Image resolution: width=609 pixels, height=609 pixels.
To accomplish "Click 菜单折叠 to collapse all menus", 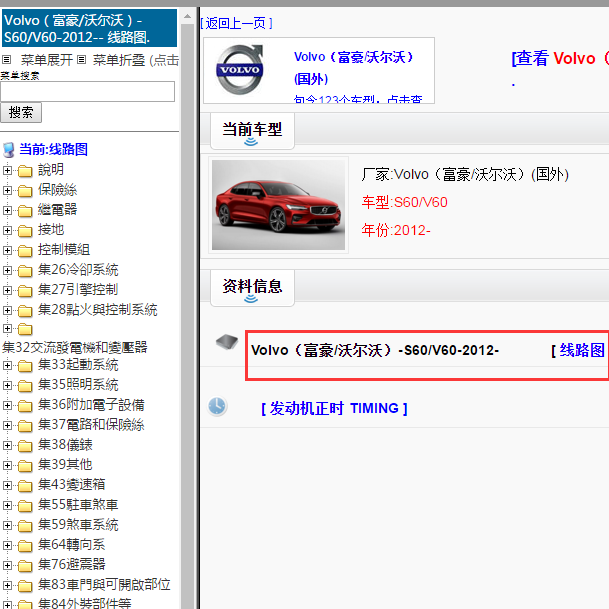I will click(118, 60).
